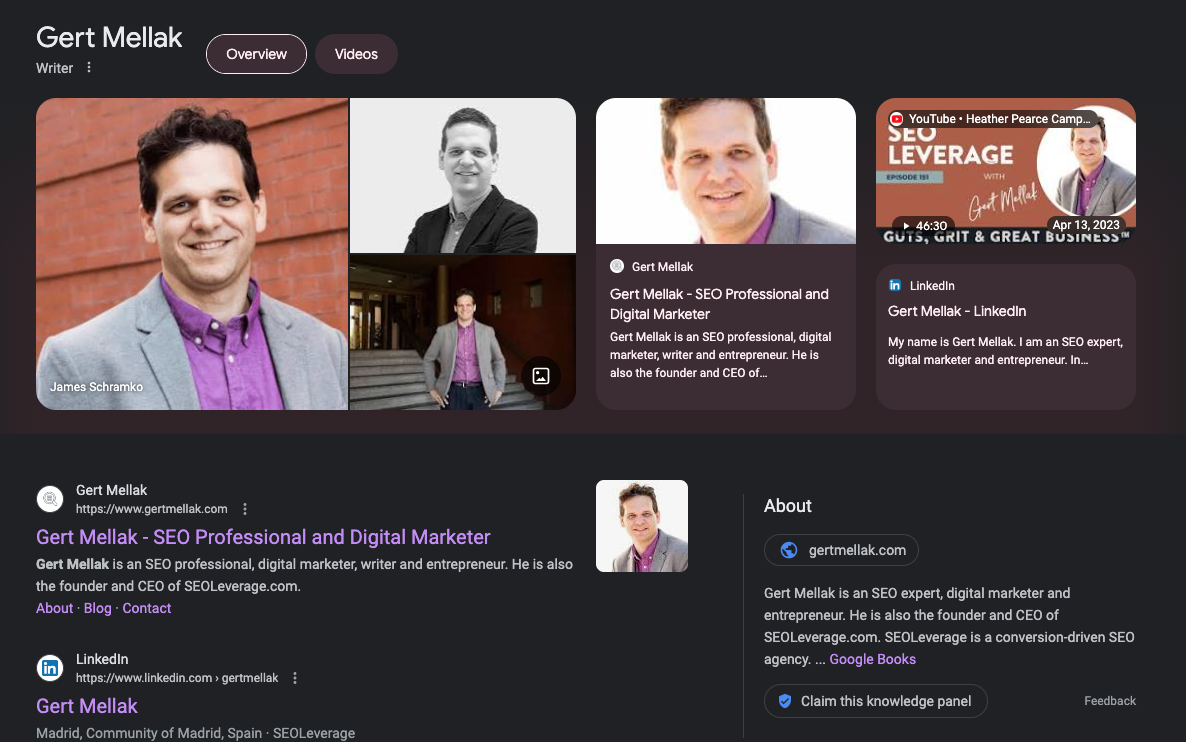Open the James Schramko portrait photo
Screen dimensions: 1186x742
click(192, 254)
